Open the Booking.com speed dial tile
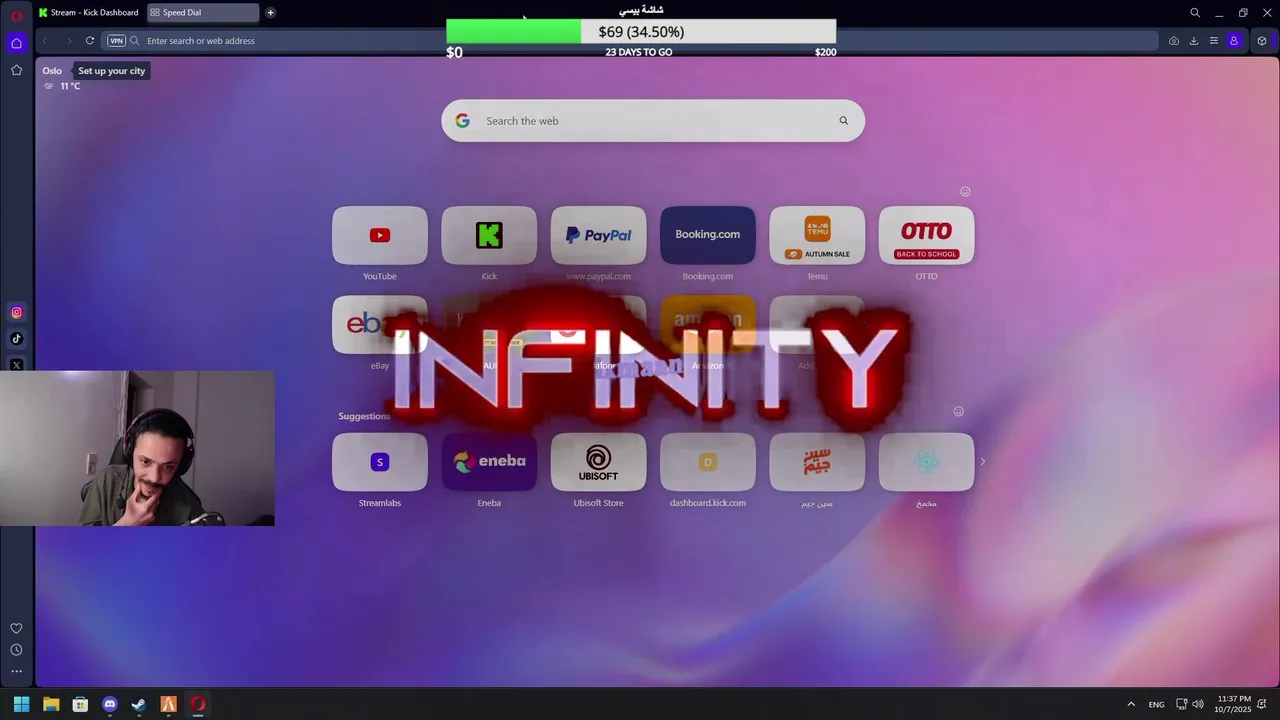The height and width of the screenshot is (720, 1280). (708, 235)
